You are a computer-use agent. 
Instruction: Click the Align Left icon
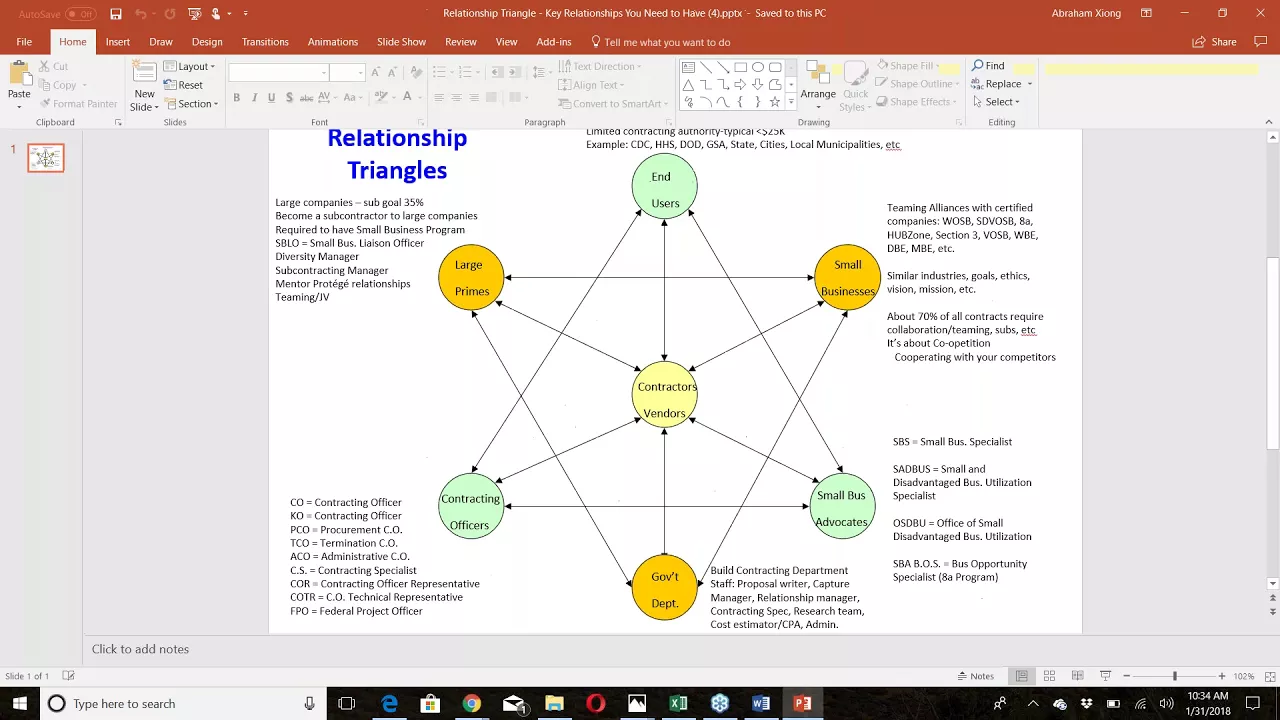440,98
